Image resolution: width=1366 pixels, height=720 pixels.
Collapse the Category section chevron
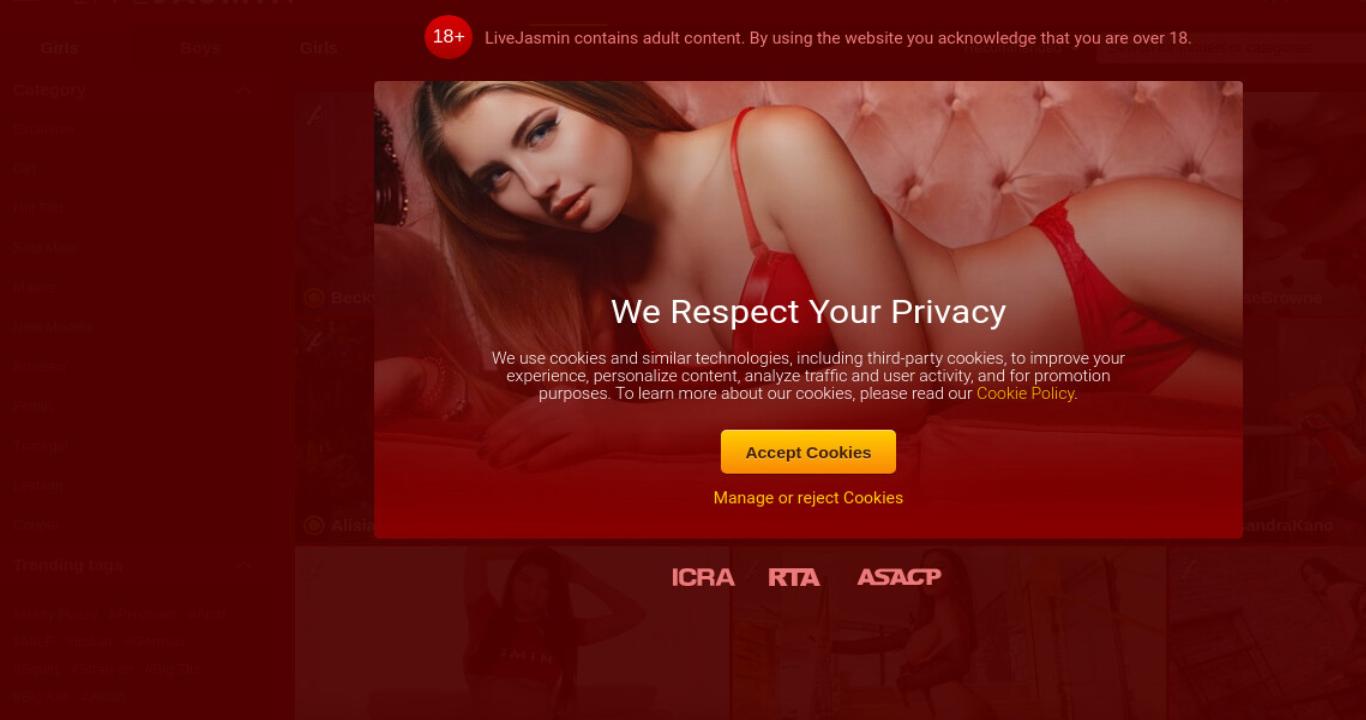coord(244,90)
